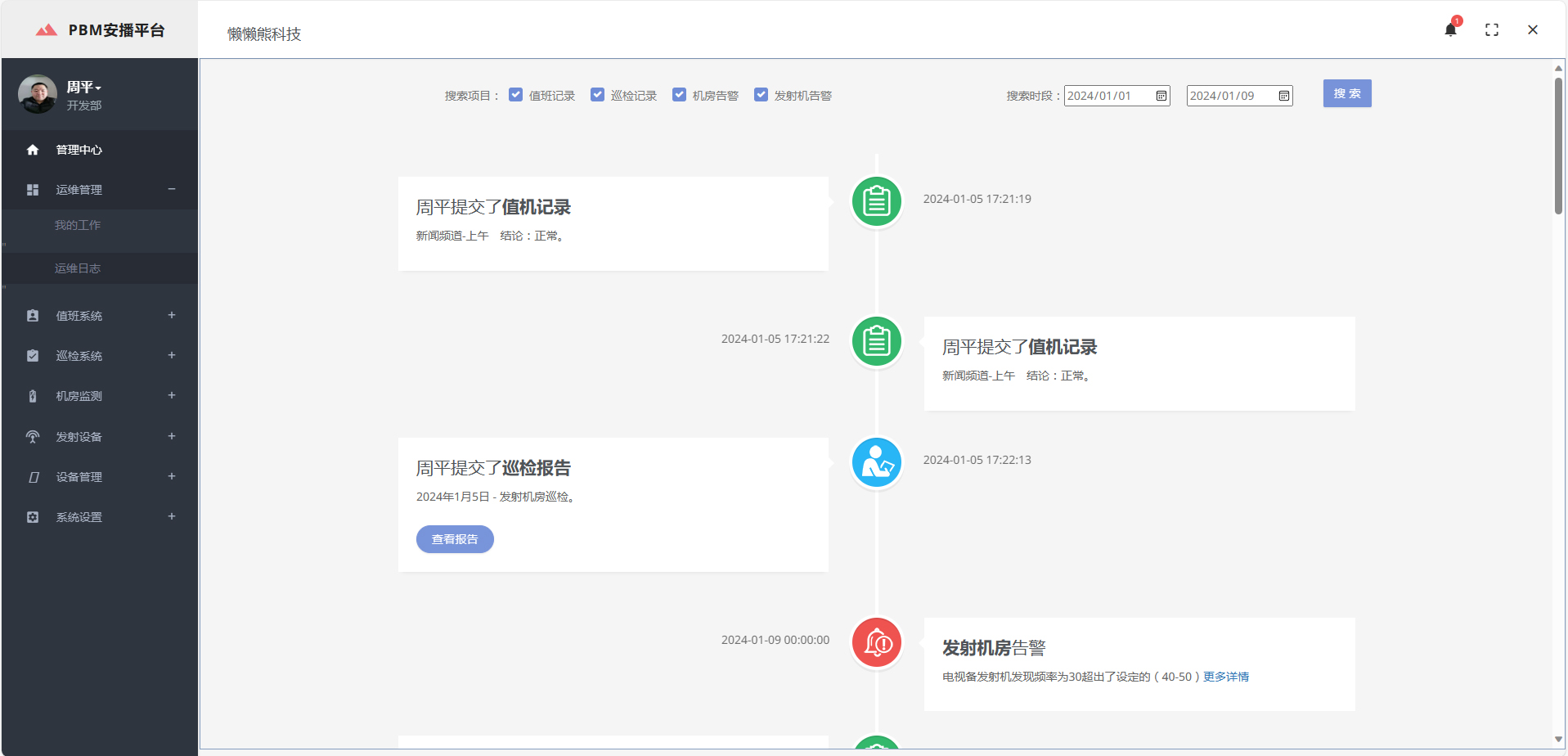The height and width of the screenshot is (756, 1568).
Task: Click 系统设置 menu label
Action: pos(79,517)
